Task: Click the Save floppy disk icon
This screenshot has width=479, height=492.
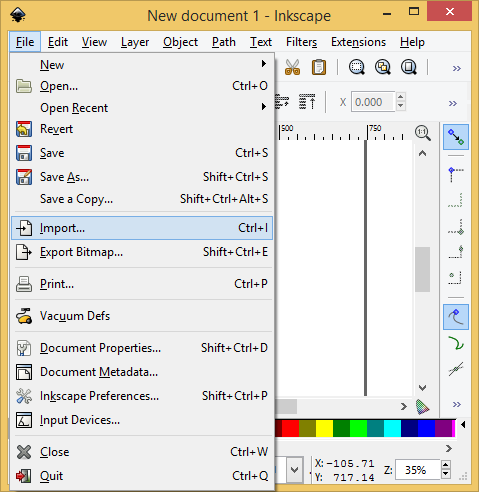Action: (24, 153)
